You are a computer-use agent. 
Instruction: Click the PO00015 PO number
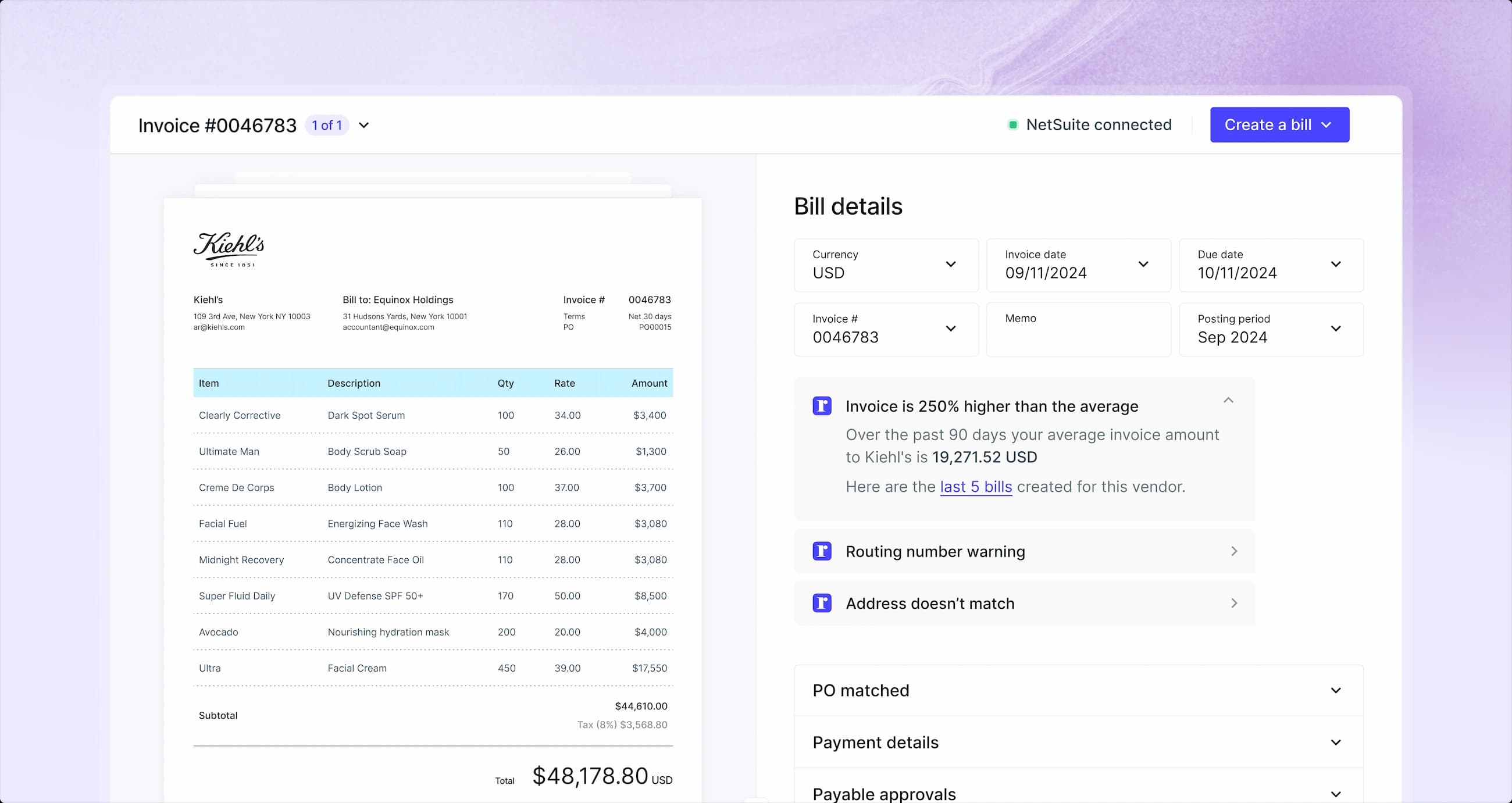(655, 327)
